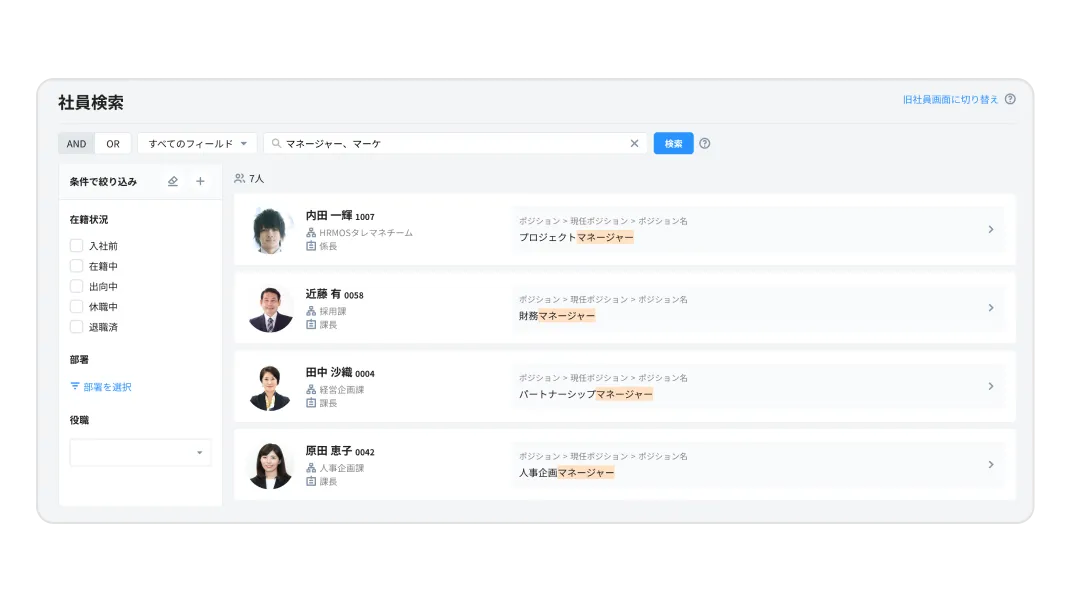Screen dimensions: 1072x603
Task: Click the plus icon to add filter condition
Action: (200, 180)
